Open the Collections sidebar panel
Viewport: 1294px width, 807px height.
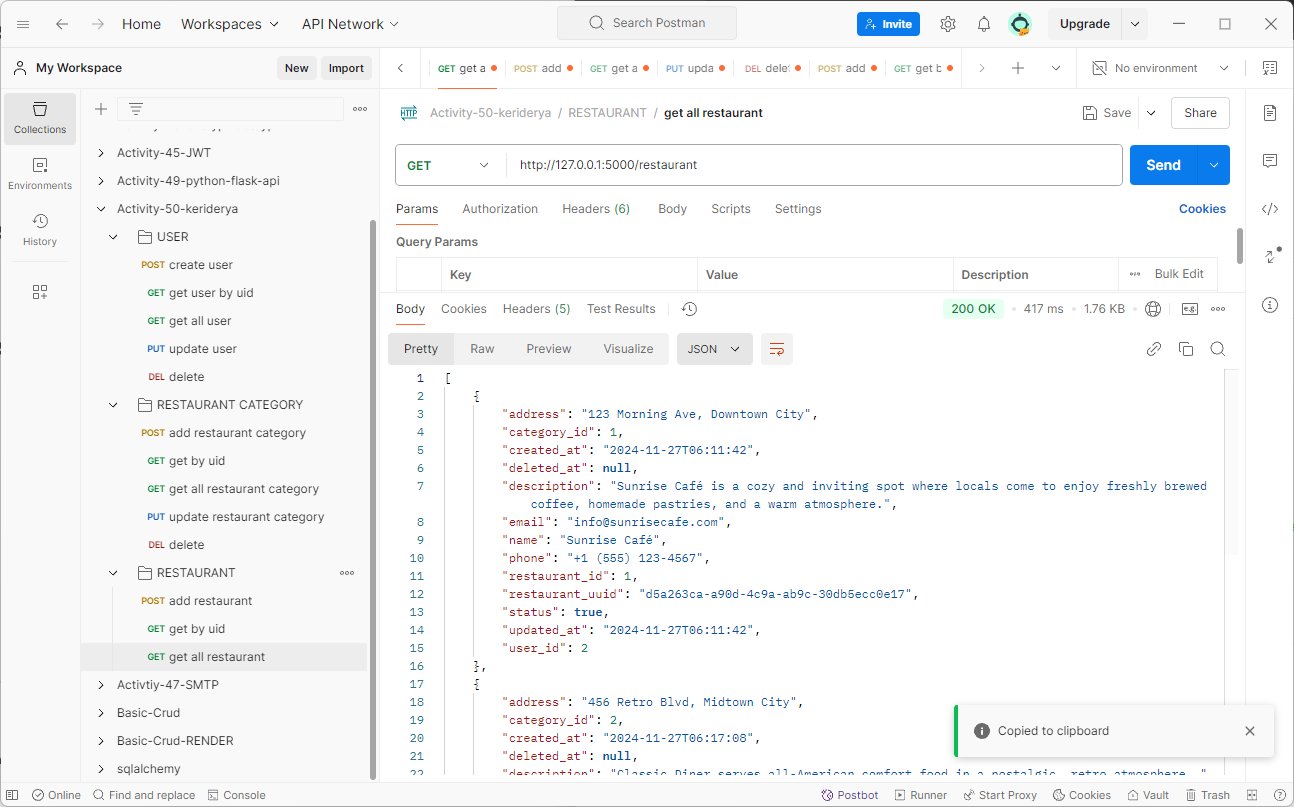pyautogui.click(x=40, y=119)
